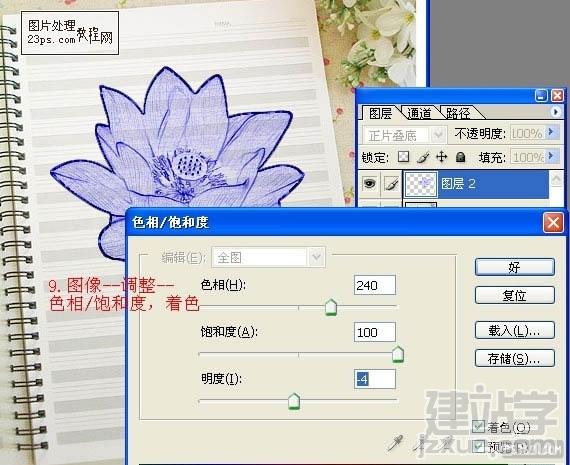Click the brush link icon beside 图层 2

coord(392,184)
